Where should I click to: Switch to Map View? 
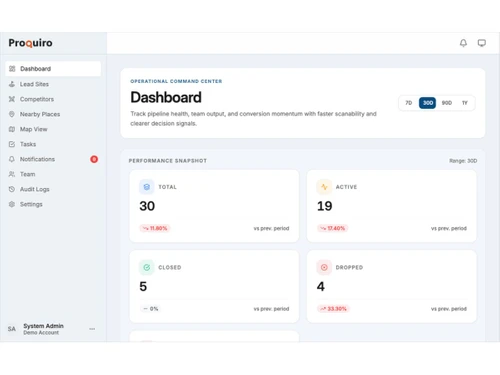[53, 129]
